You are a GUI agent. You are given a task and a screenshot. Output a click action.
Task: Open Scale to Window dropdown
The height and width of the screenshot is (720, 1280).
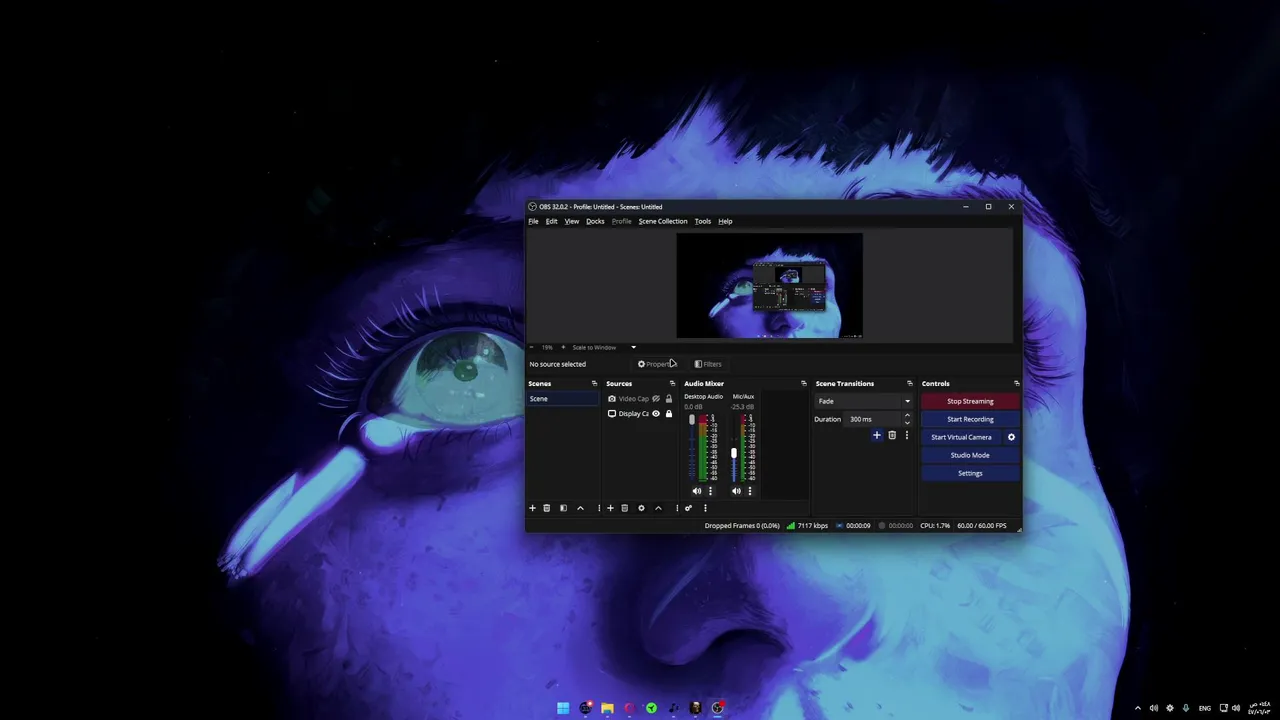[603, 347]
